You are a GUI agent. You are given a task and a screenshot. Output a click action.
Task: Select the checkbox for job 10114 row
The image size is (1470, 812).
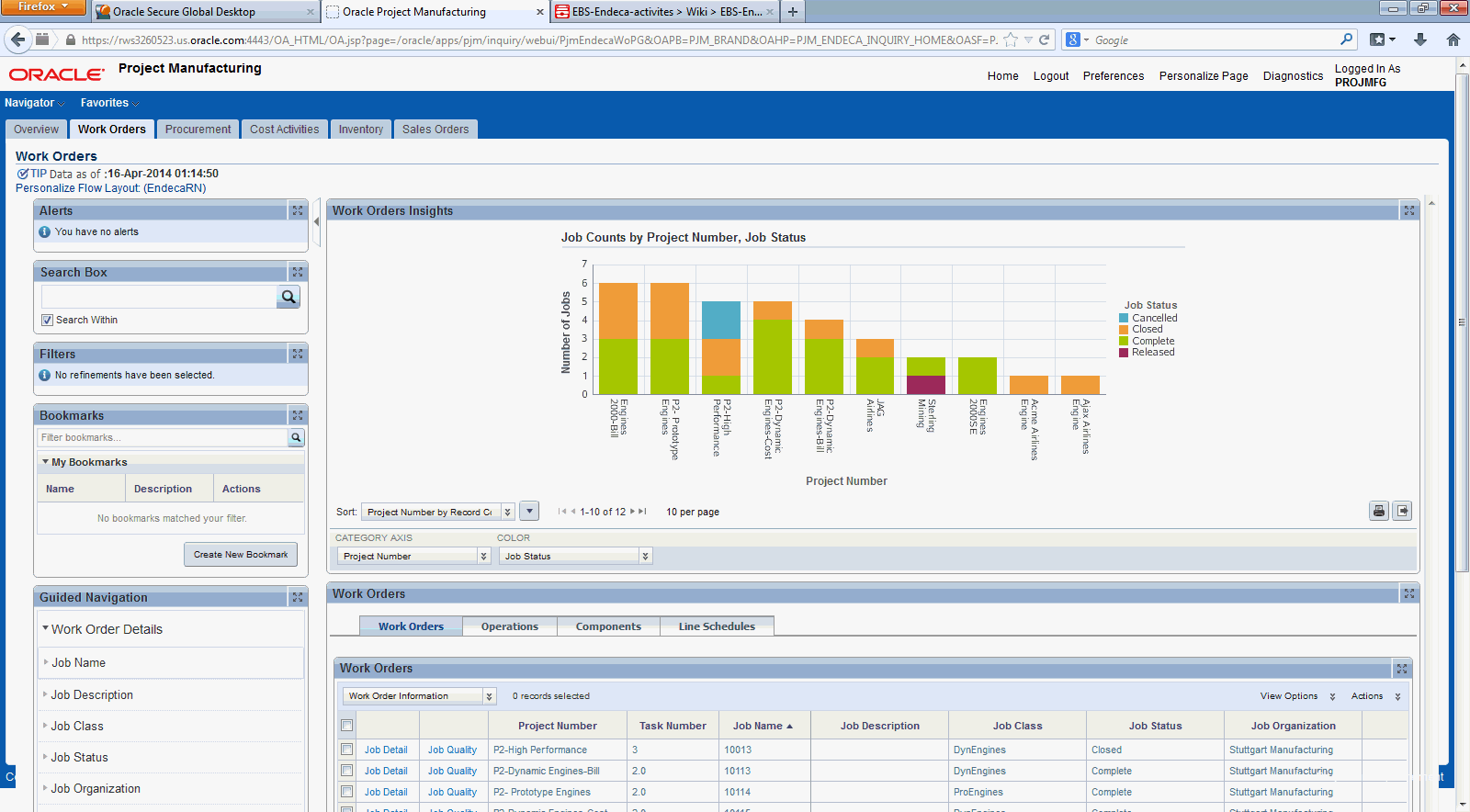pos(346,792)
